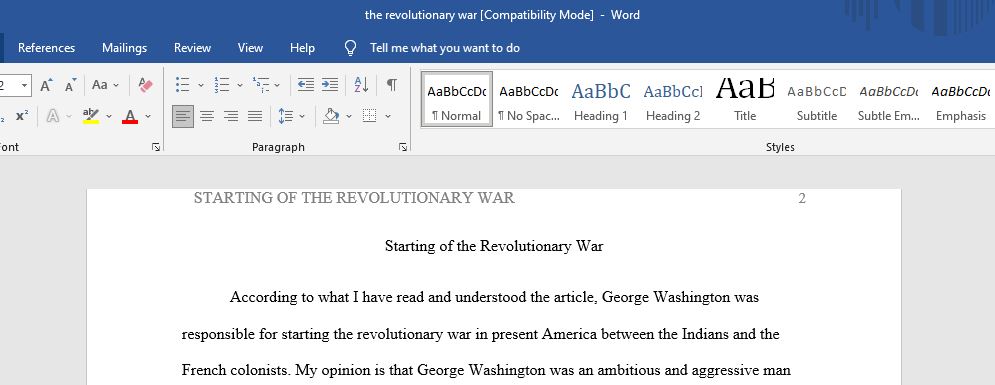Toggle show paragraph marks

tap(392, 85)
